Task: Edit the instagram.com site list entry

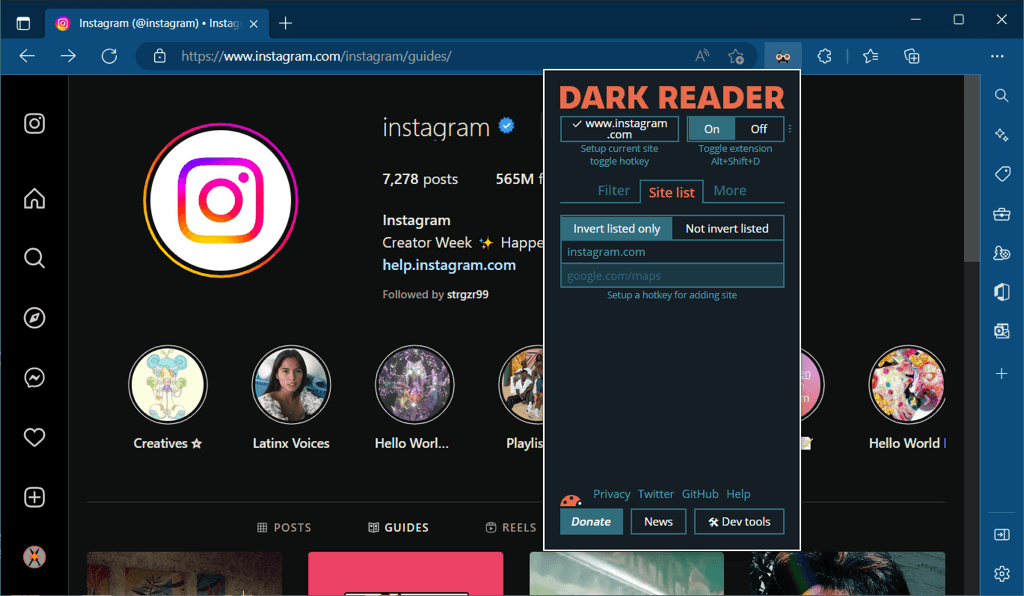Action: point(672,252)
